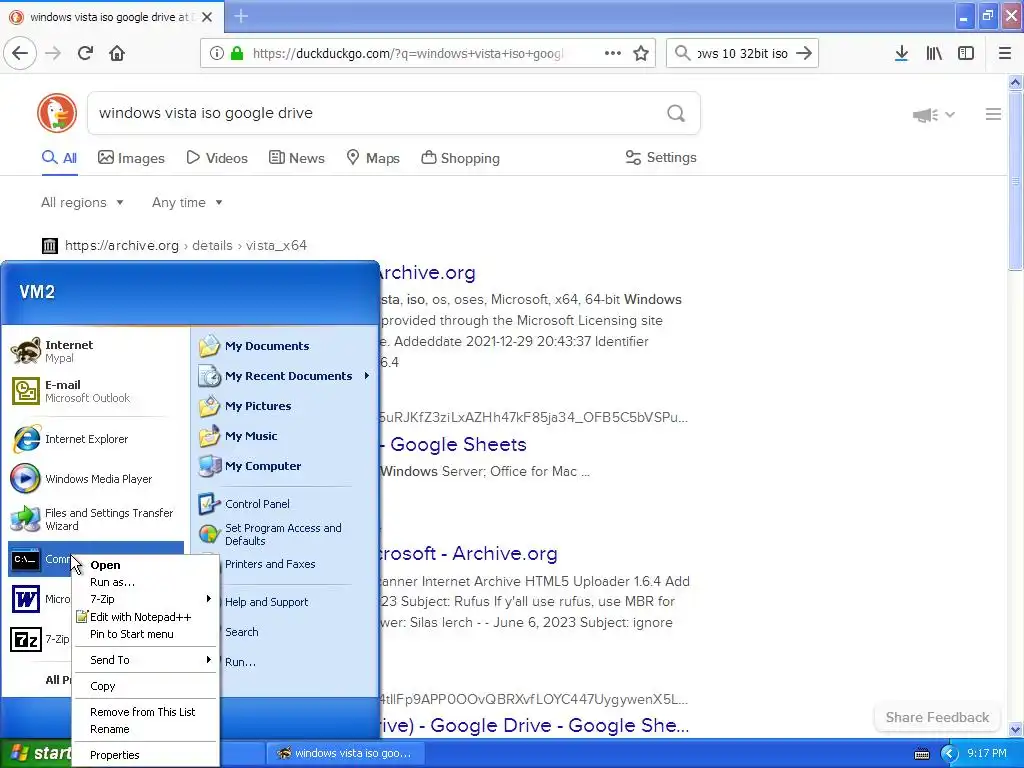Choose Rename in the context menu
Viewport: 1024px width, 768px height.
[x=145, y=729]
